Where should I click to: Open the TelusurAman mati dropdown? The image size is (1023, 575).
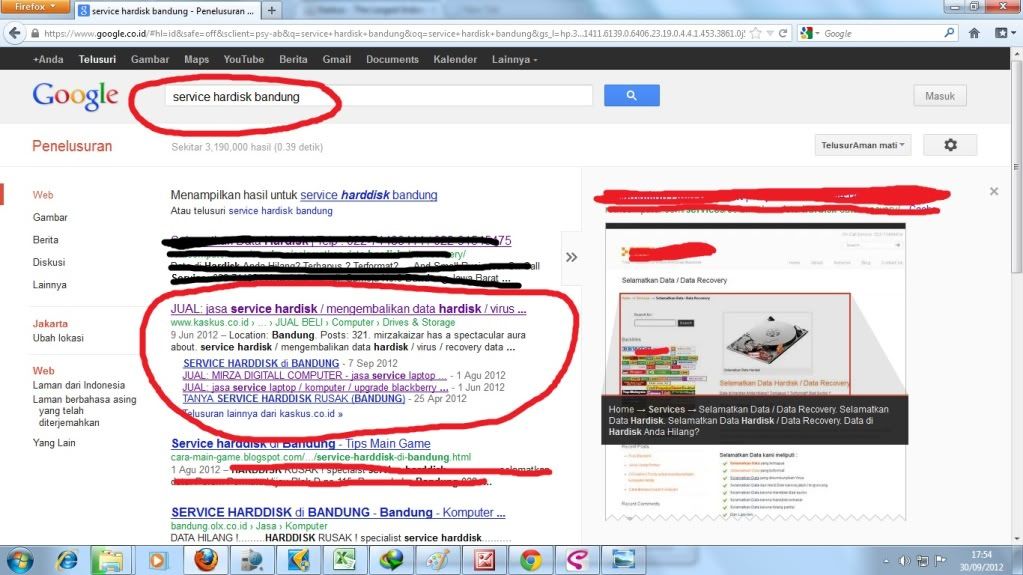pyautogui.click(x=863, y=145)
